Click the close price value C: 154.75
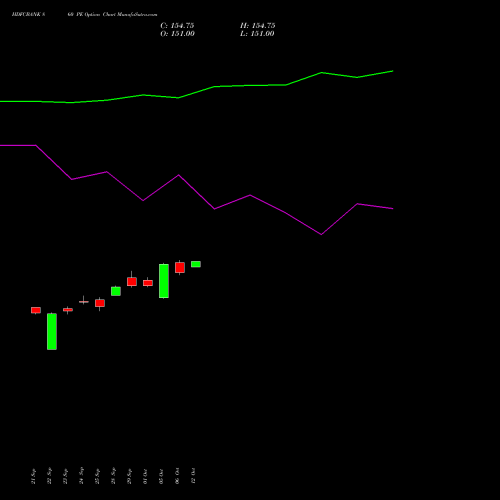Viewport: 500px width, 500px height. point(177,26)
